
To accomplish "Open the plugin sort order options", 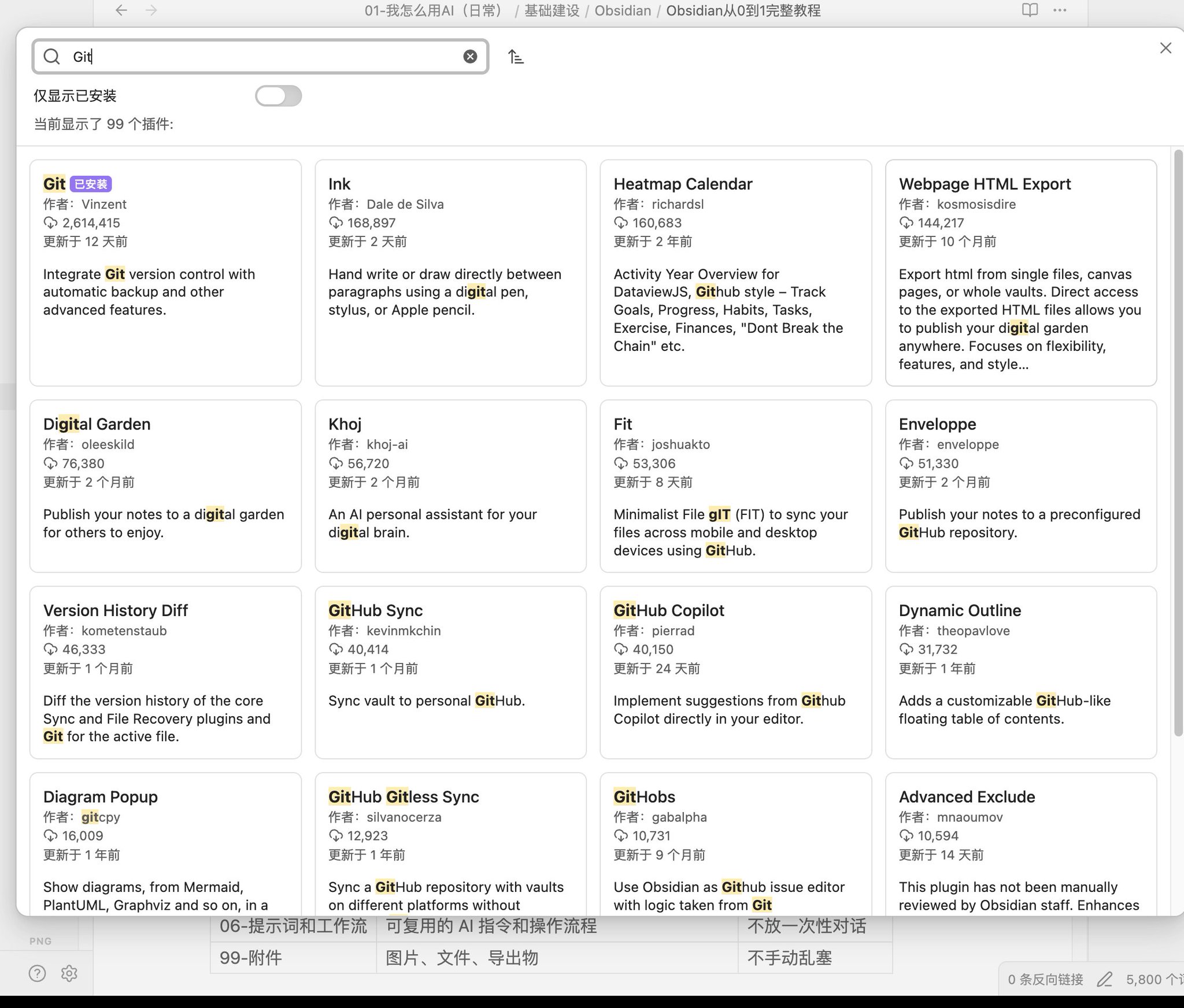I will [516, 57].
